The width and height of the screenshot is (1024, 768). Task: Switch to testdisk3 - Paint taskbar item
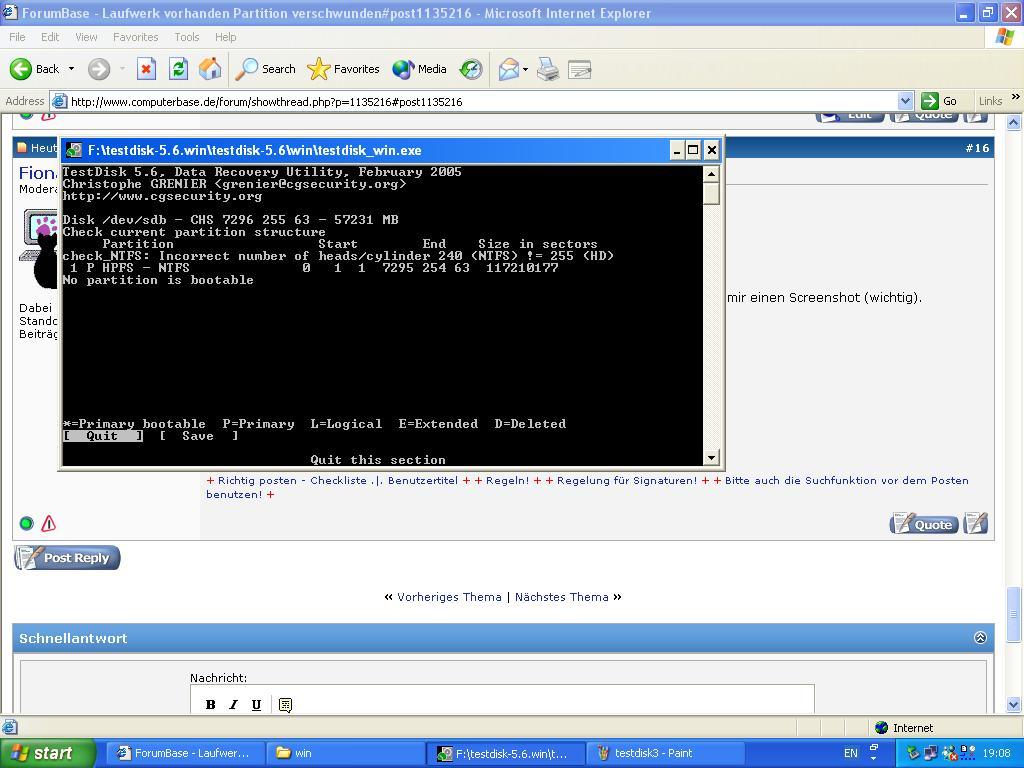tap(664, 753)
